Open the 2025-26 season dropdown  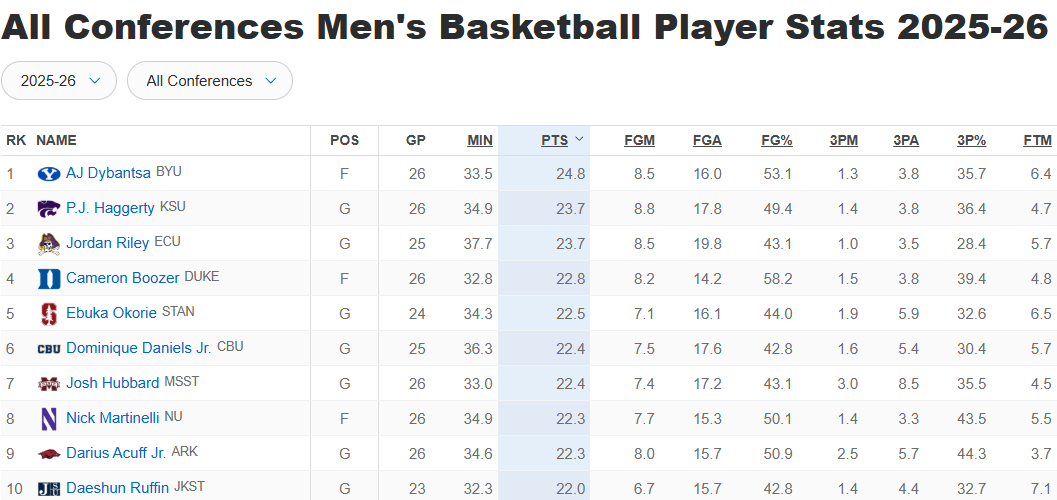coord(59,81)
